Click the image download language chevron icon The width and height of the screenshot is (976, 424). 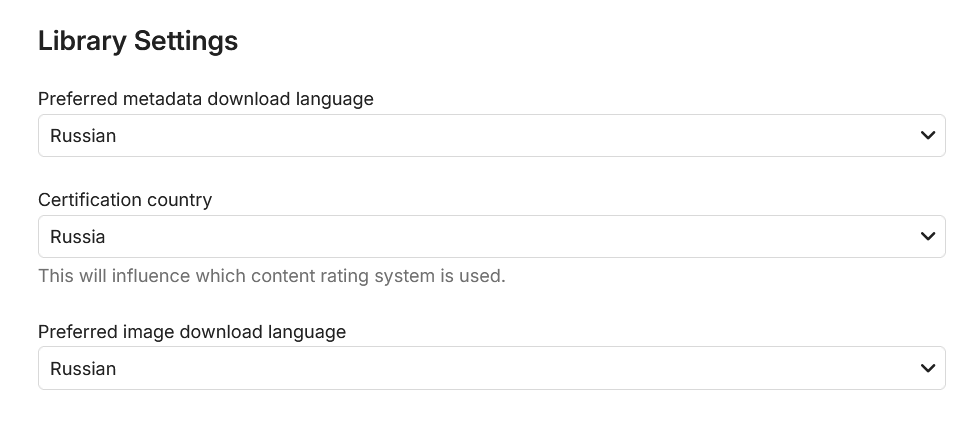[x=927, y=369]
